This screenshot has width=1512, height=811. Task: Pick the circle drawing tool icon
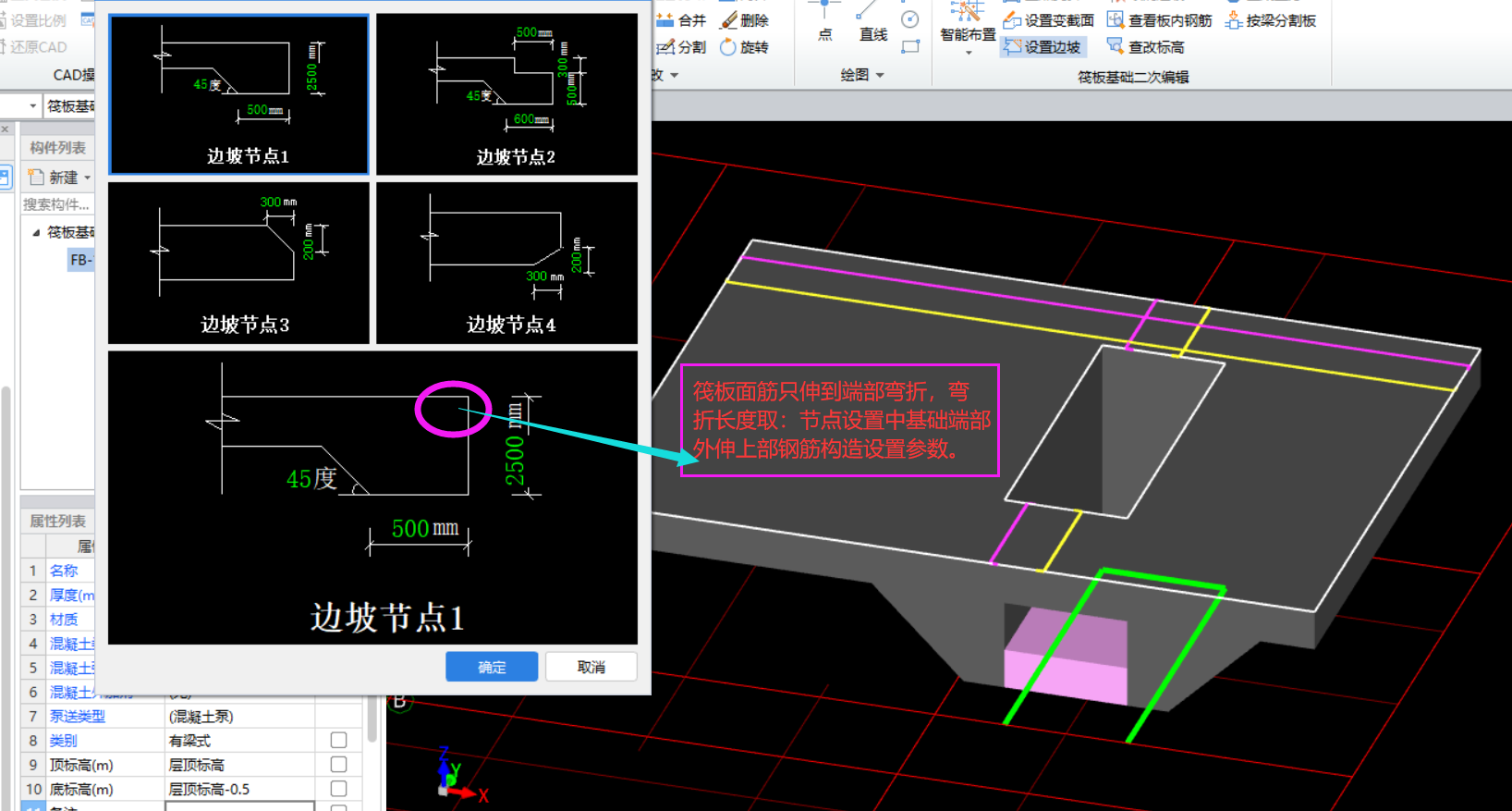pos(910,19)
